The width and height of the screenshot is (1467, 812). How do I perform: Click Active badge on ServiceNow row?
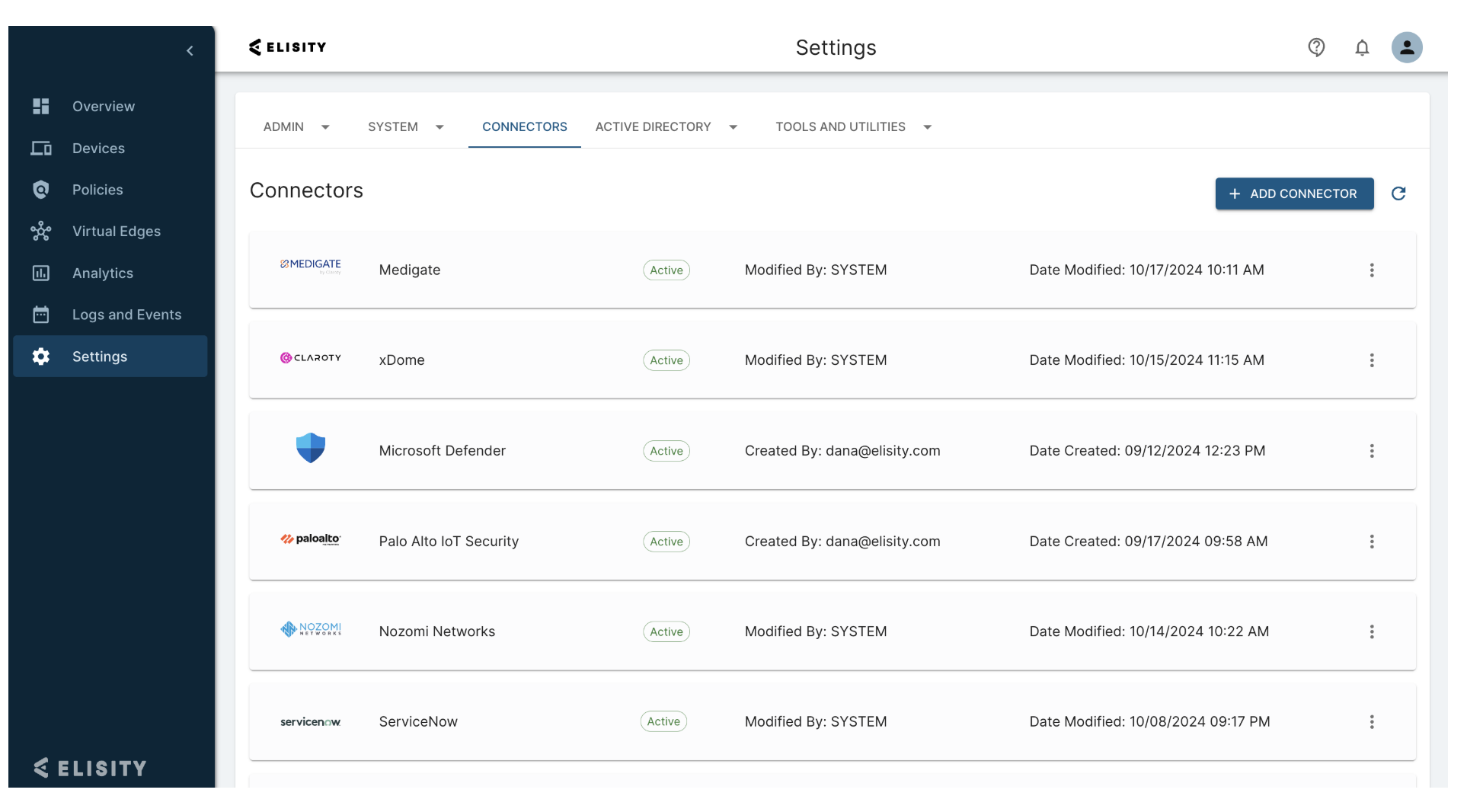(x=663, y=722)
